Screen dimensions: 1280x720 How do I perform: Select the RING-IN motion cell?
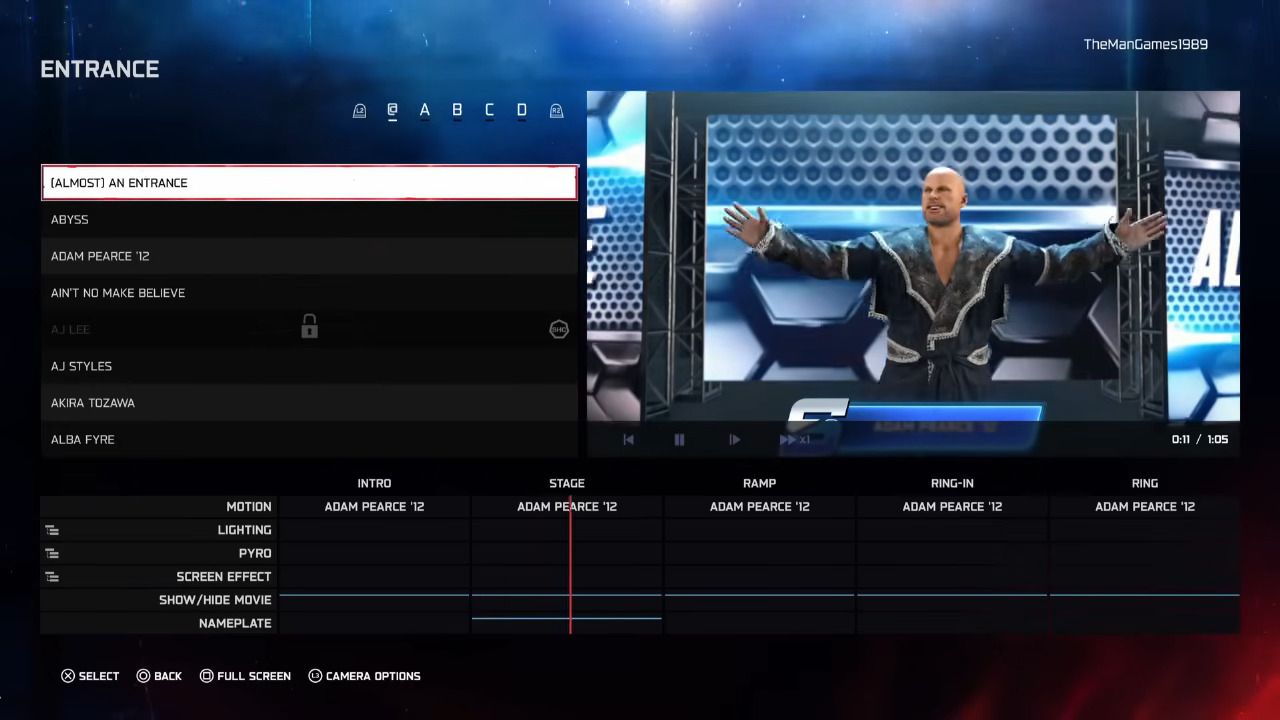(952, 507)
